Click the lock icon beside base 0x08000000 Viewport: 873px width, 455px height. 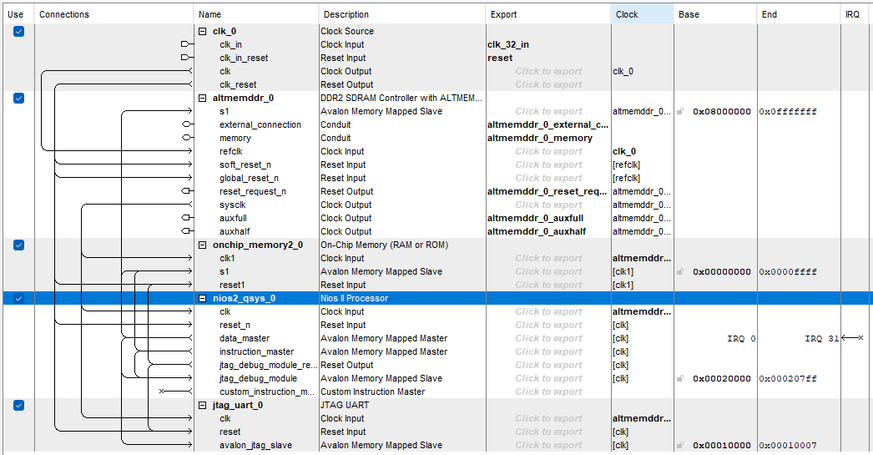click(680, 111)
